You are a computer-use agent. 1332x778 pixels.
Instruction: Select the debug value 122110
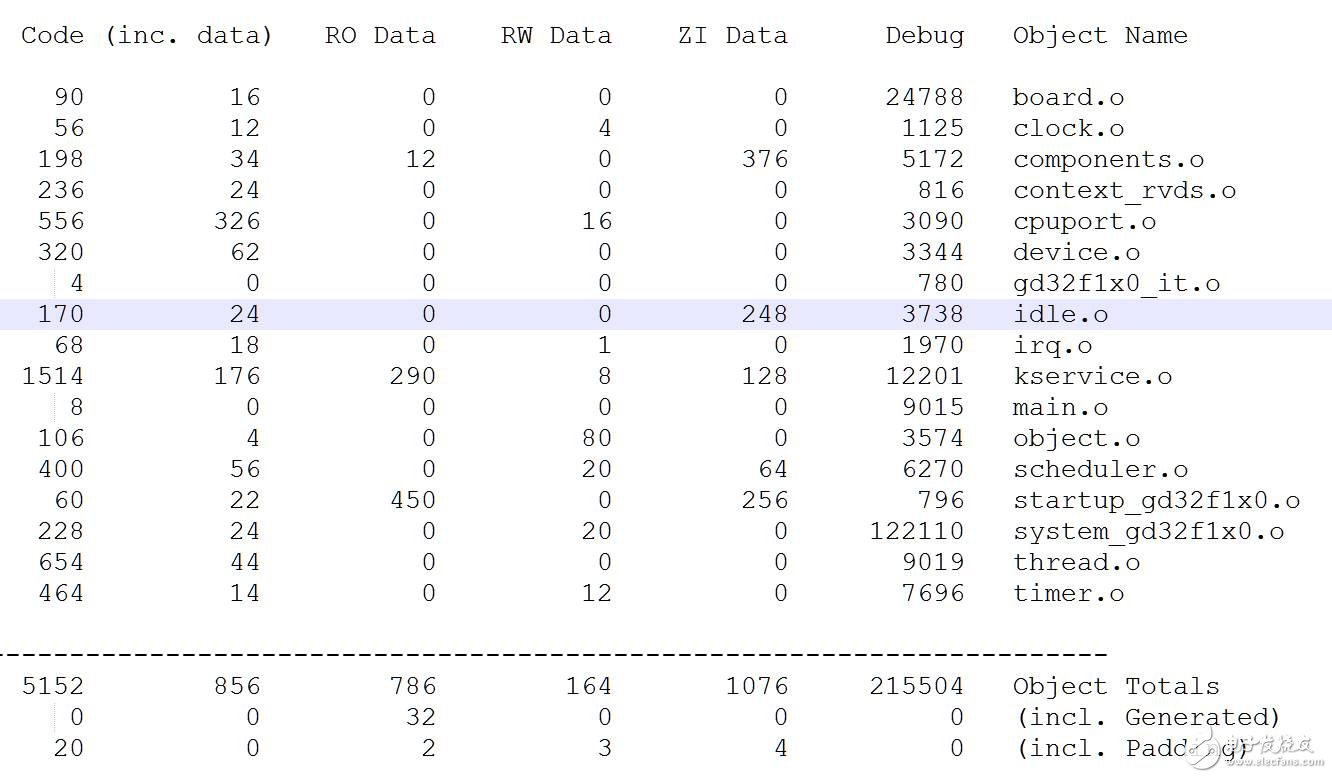coord(916,532)
